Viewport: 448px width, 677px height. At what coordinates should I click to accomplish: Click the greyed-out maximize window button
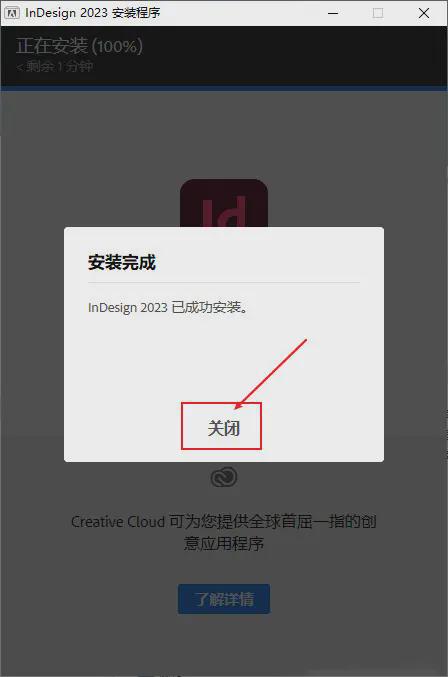[378, 13]
